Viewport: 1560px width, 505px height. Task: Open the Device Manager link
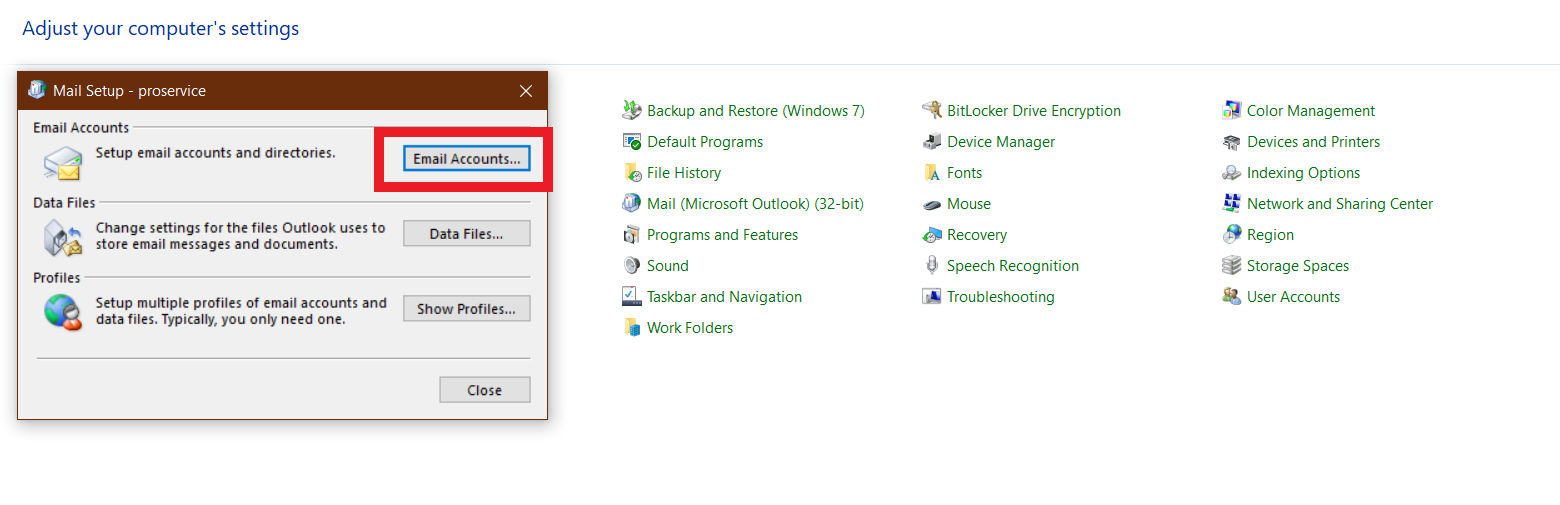coord(1001,141)
